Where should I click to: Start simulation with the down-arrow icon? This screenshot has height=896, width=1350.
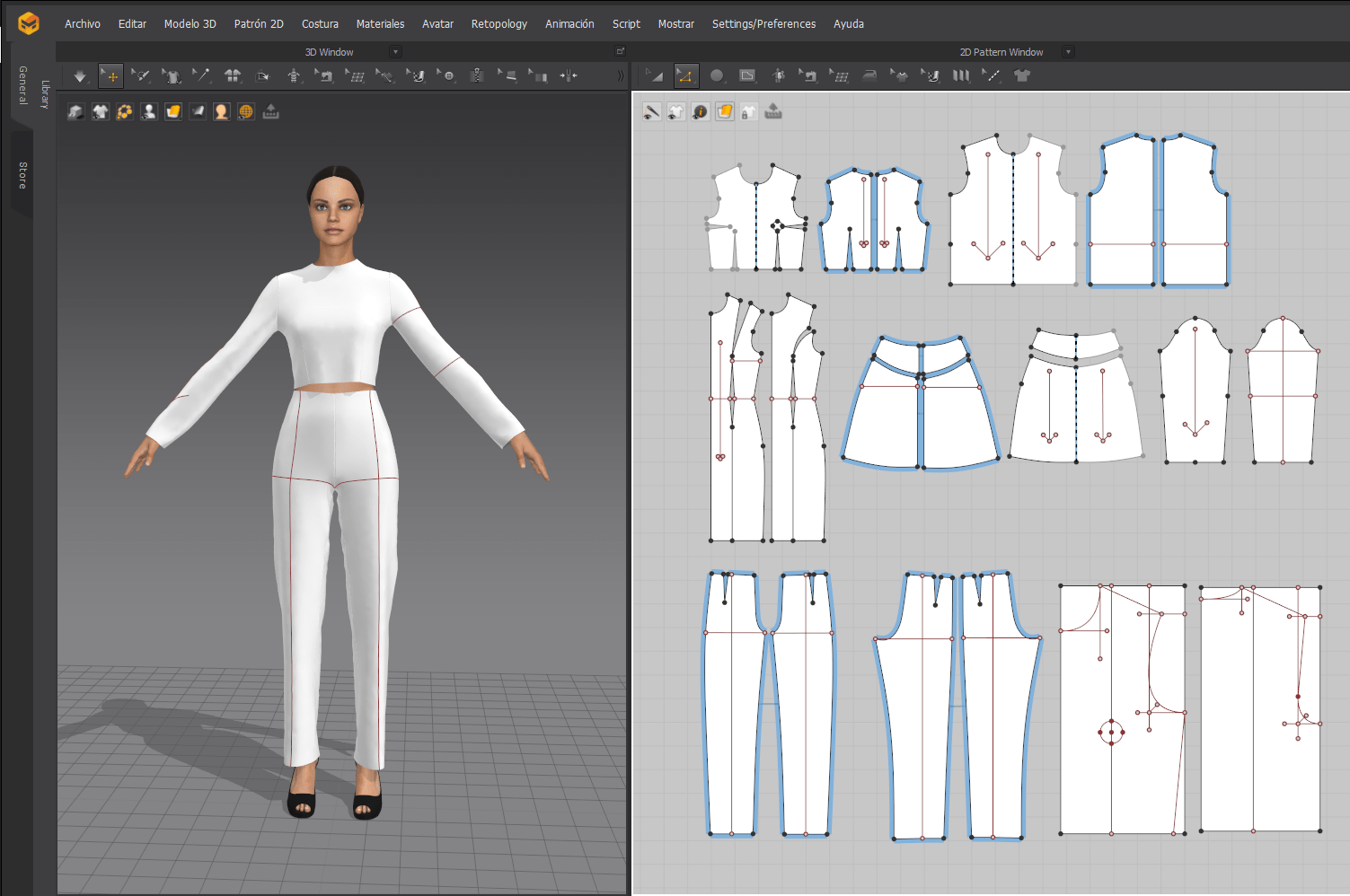click(79, 75)
